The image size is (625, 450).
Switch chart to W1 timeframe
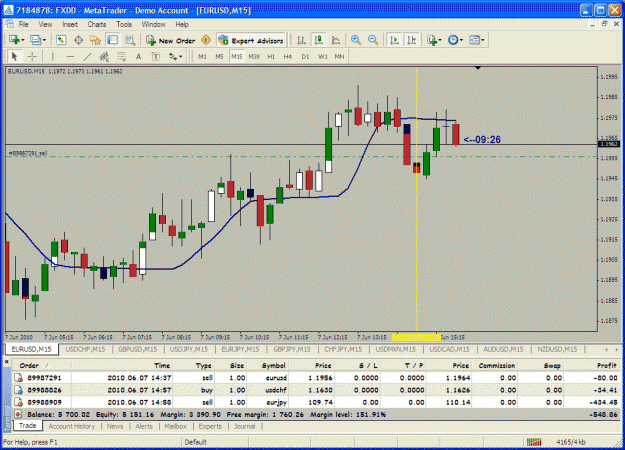[322, 57]
